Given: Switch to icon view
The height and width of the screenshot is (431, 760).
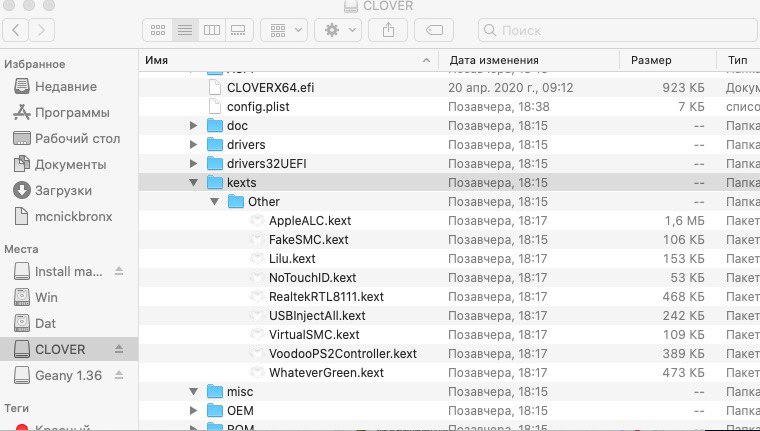Looking at the screenshot, I should (x=158, y=30).
